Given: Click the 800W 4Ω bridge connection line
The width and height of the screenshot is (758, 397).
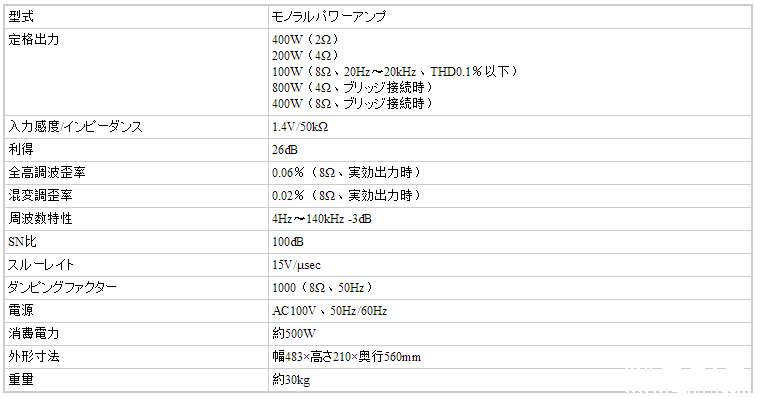Looking at the screenshot, I should 352,88.
